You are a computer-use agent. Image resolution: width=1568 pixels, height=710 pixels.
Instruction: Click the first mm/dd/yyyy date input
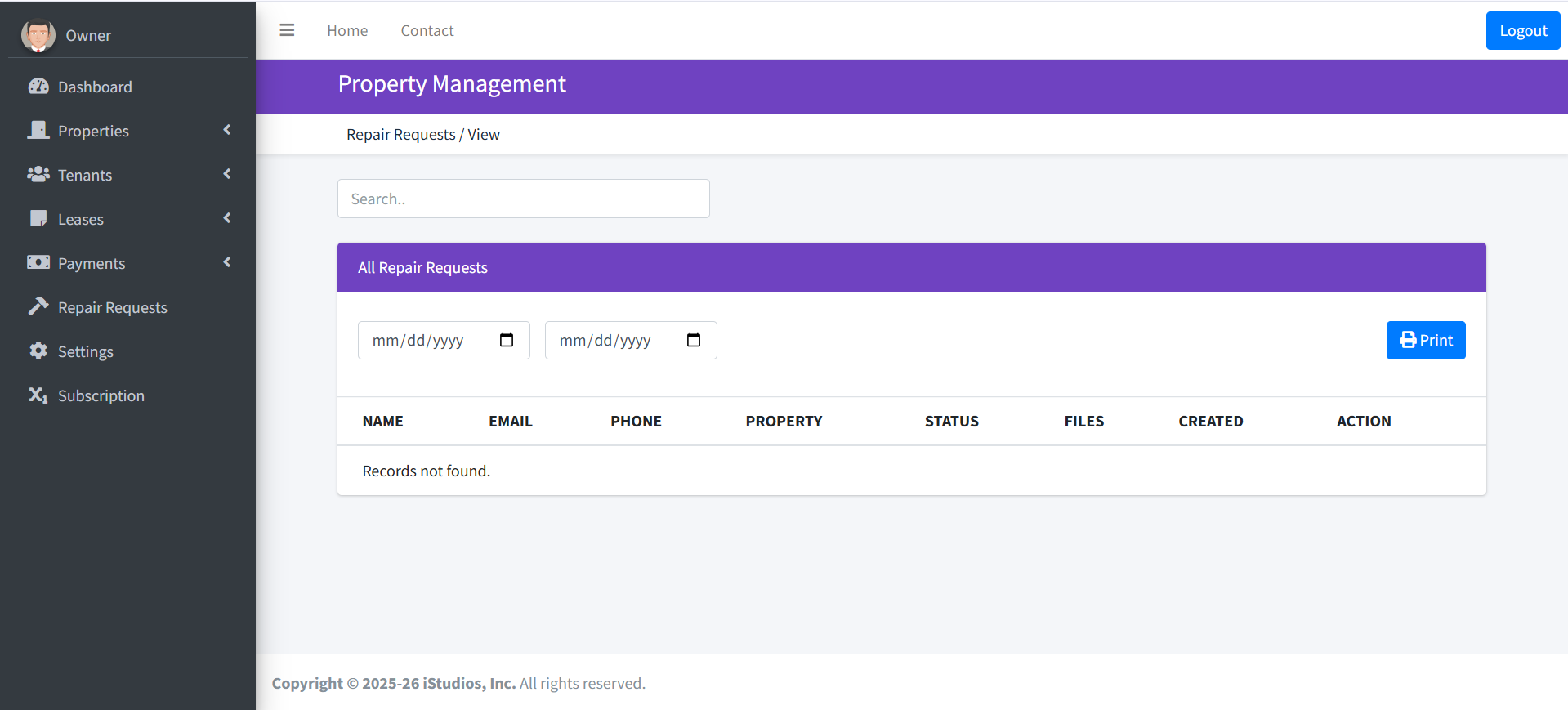coord(425,340)
